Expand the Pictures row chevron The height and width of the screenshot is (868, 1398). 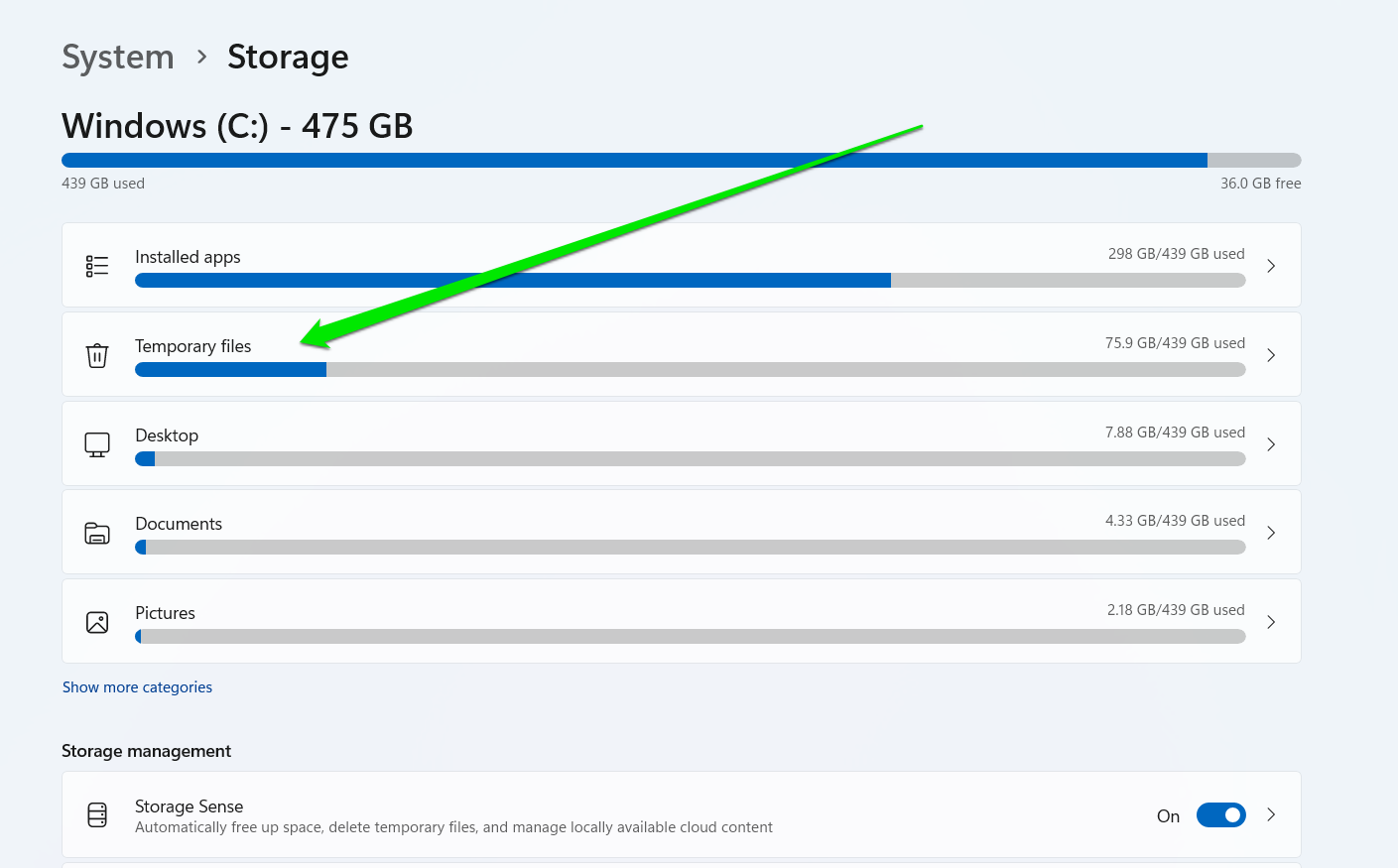[1271, 622]
